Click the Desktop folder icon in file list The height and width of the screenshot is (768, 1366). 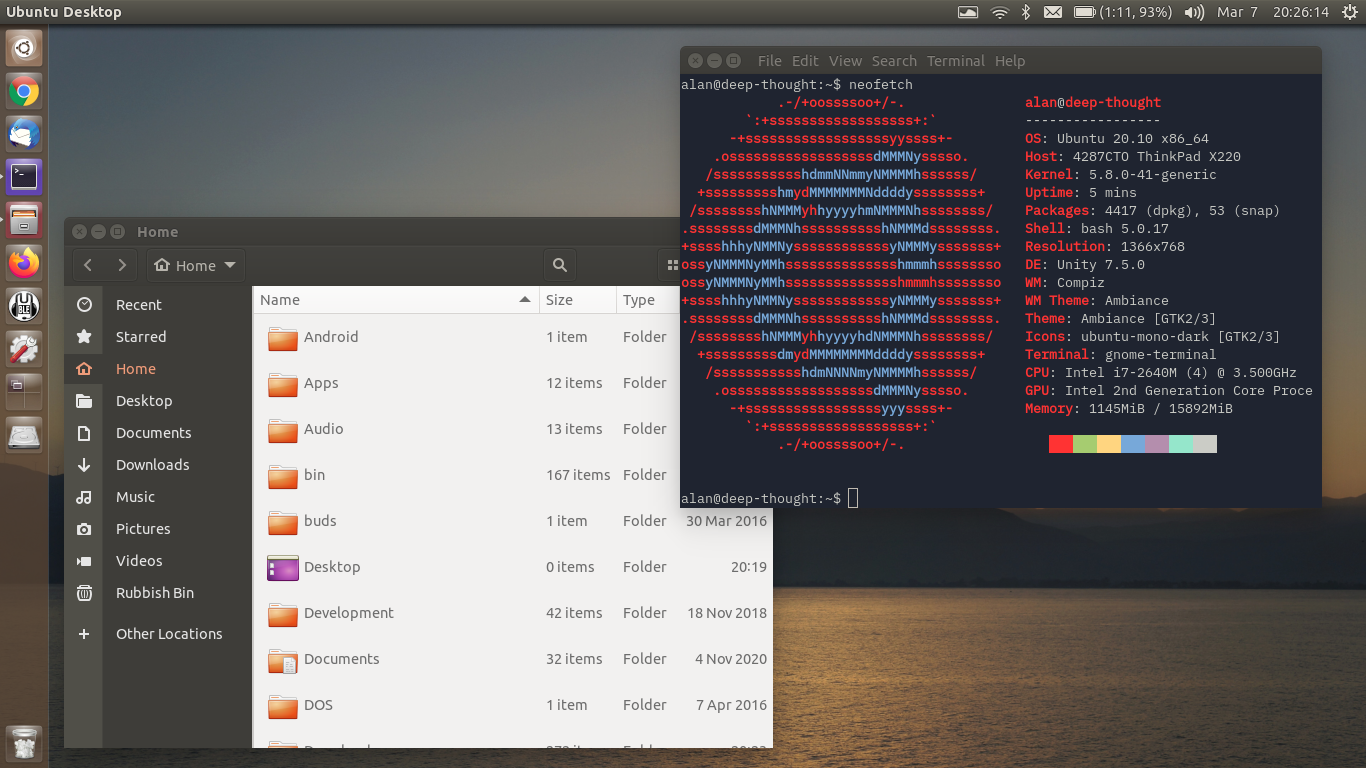283,568
